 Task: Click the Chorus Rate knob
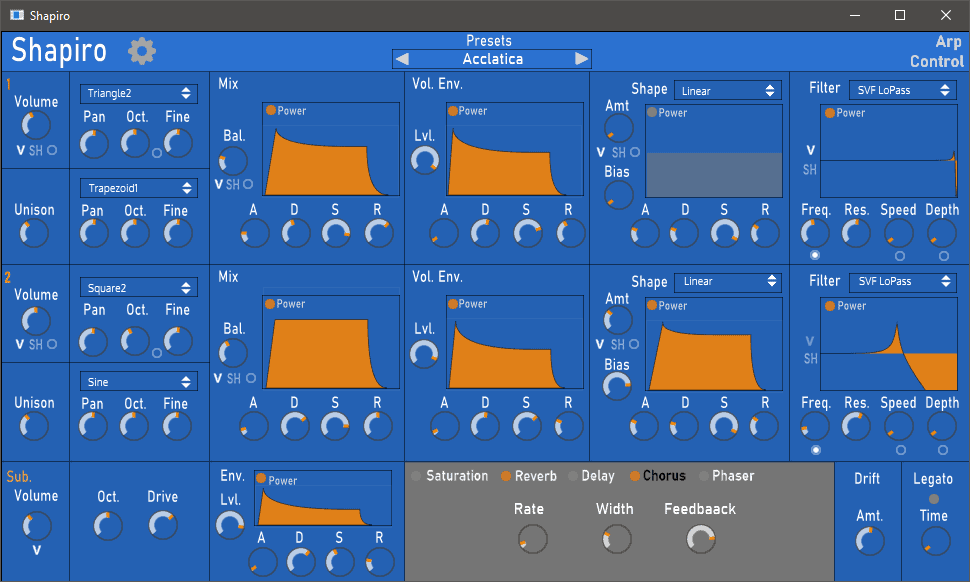[533, 539]
